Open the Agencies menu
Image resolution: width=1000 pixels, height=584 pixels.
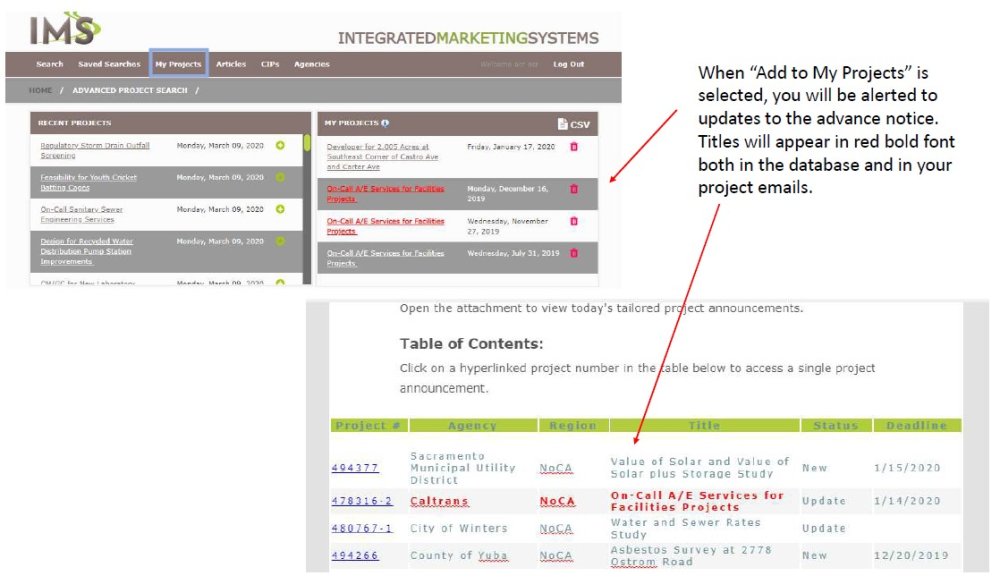click(311, 63)
